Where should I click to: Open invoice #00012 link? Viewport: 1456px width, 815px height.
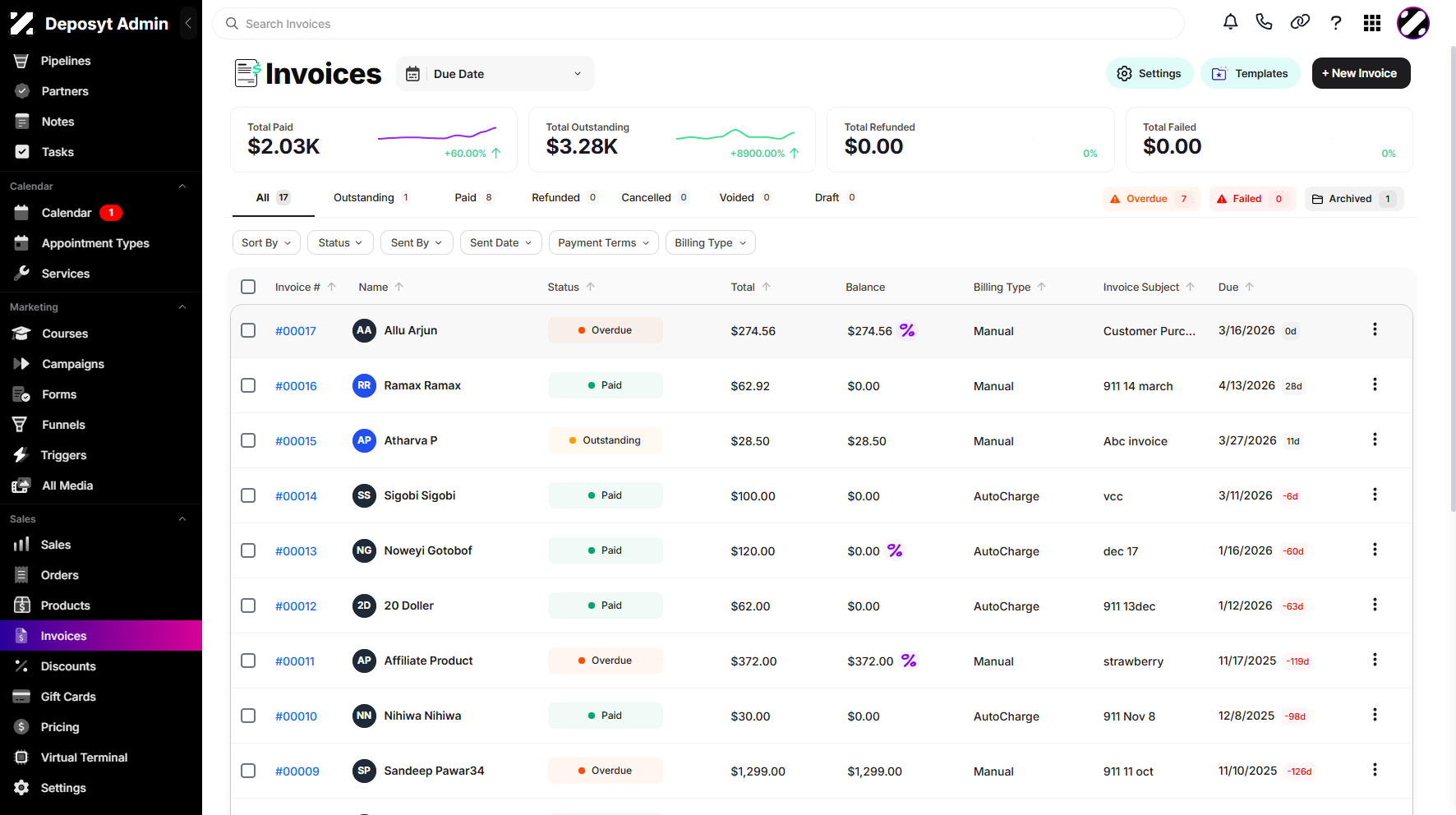click(x=296, y=606)
